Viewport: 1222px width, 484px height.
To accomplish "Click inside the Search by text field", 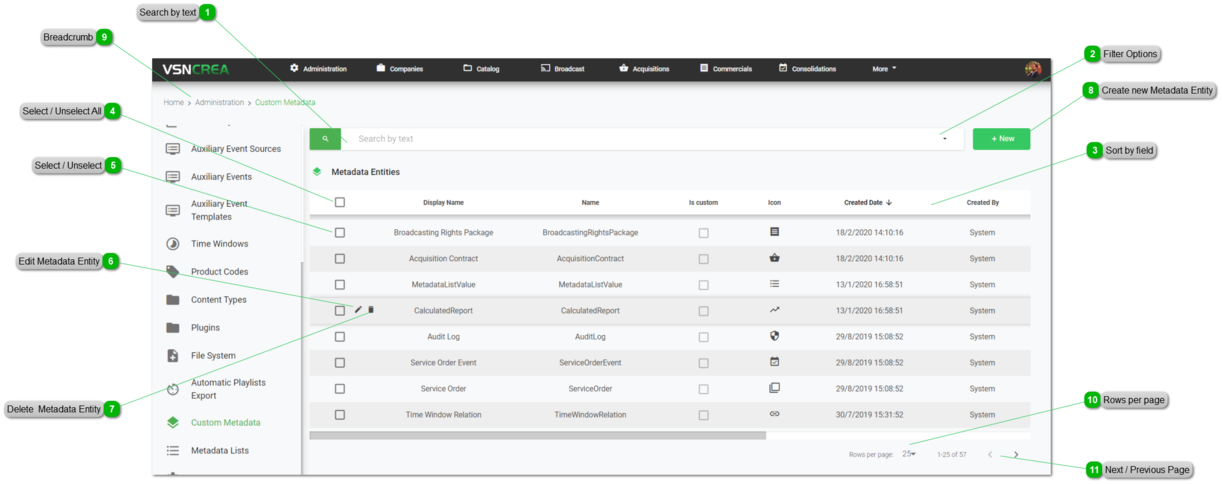I will click(640, 139).
